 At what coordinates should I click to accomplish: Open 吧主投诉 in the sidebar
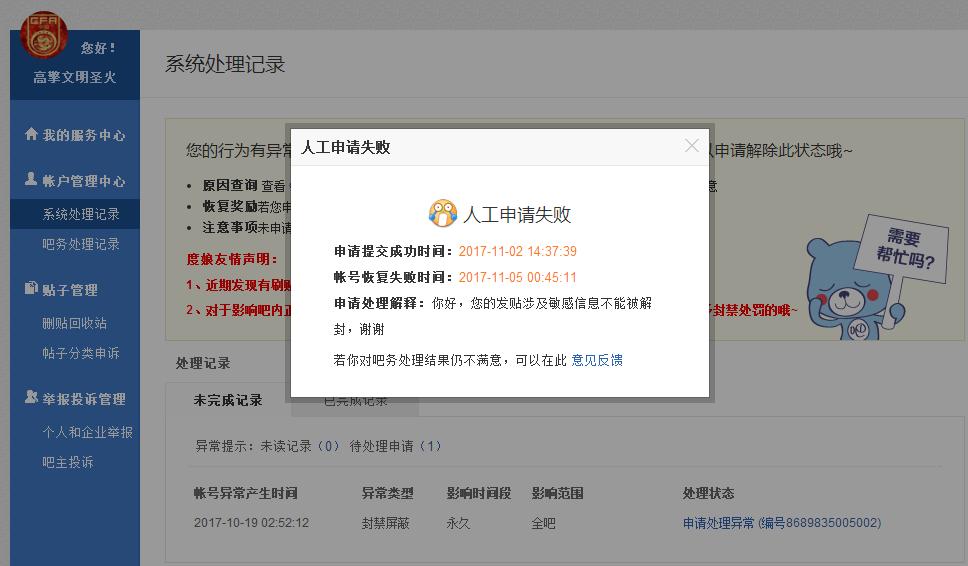(x=68, y=462)
